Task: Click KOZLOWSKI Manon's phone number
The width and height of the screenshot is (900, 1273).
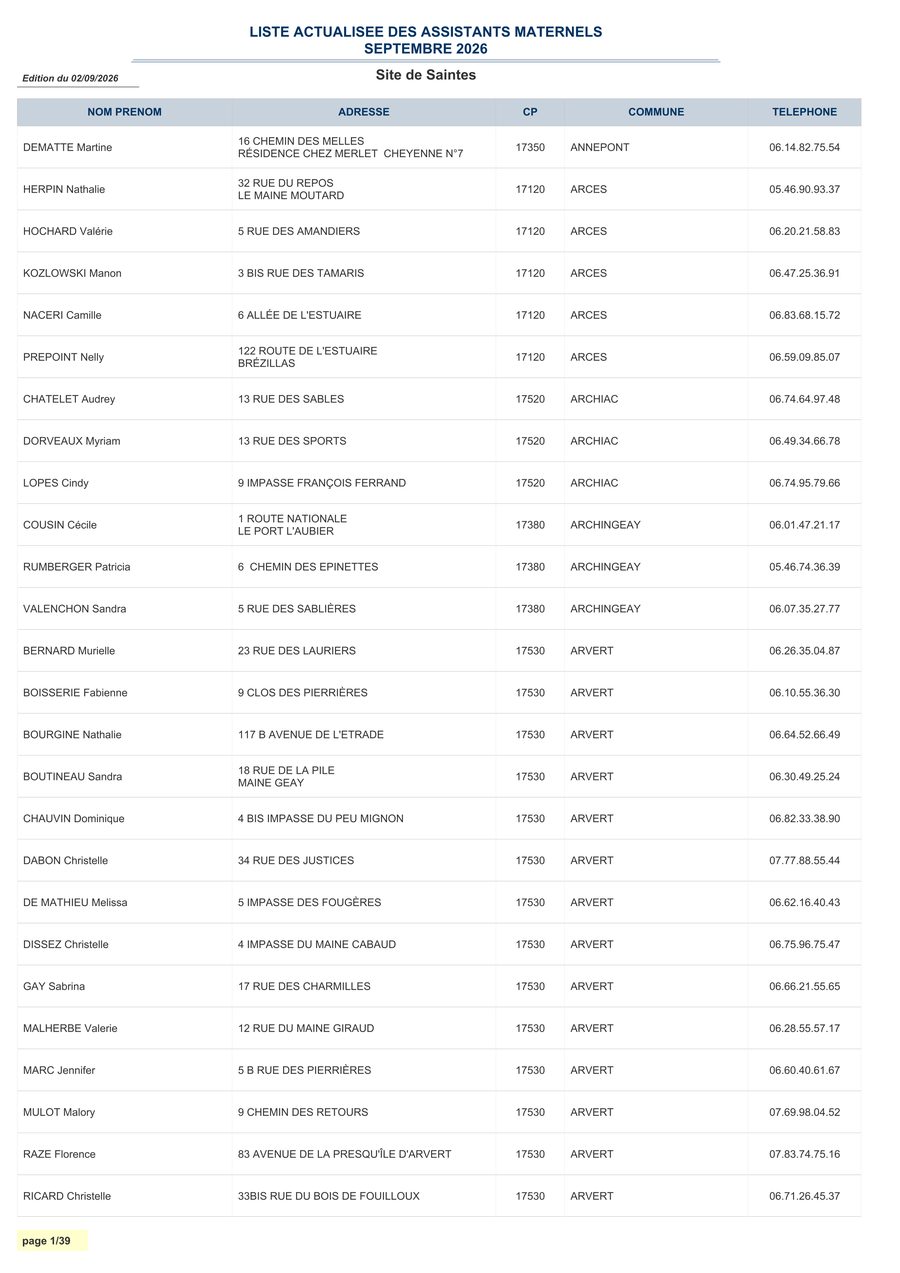Action: [x=804, y=274]
